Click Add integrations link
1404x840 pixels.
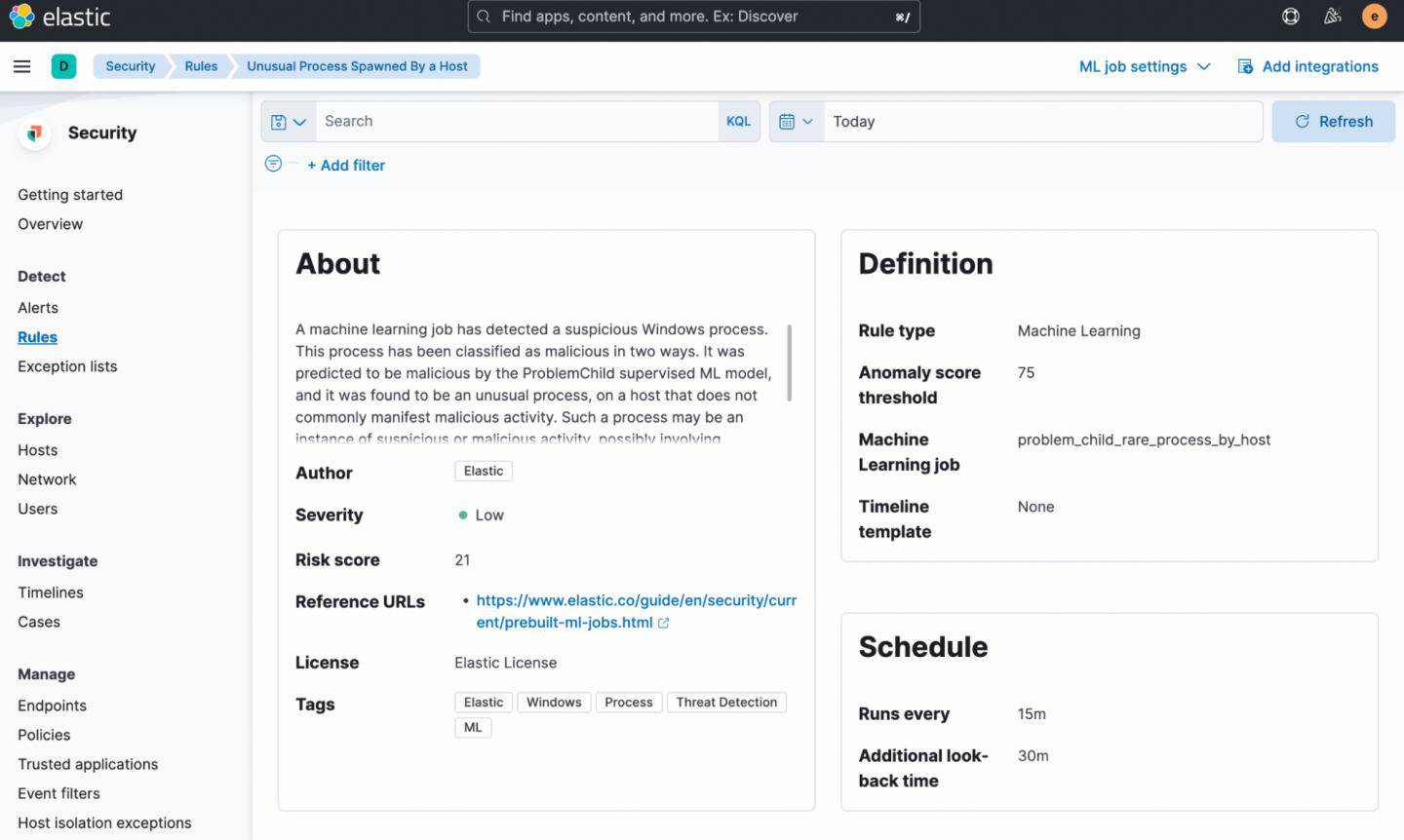[x=1308, y=66]
